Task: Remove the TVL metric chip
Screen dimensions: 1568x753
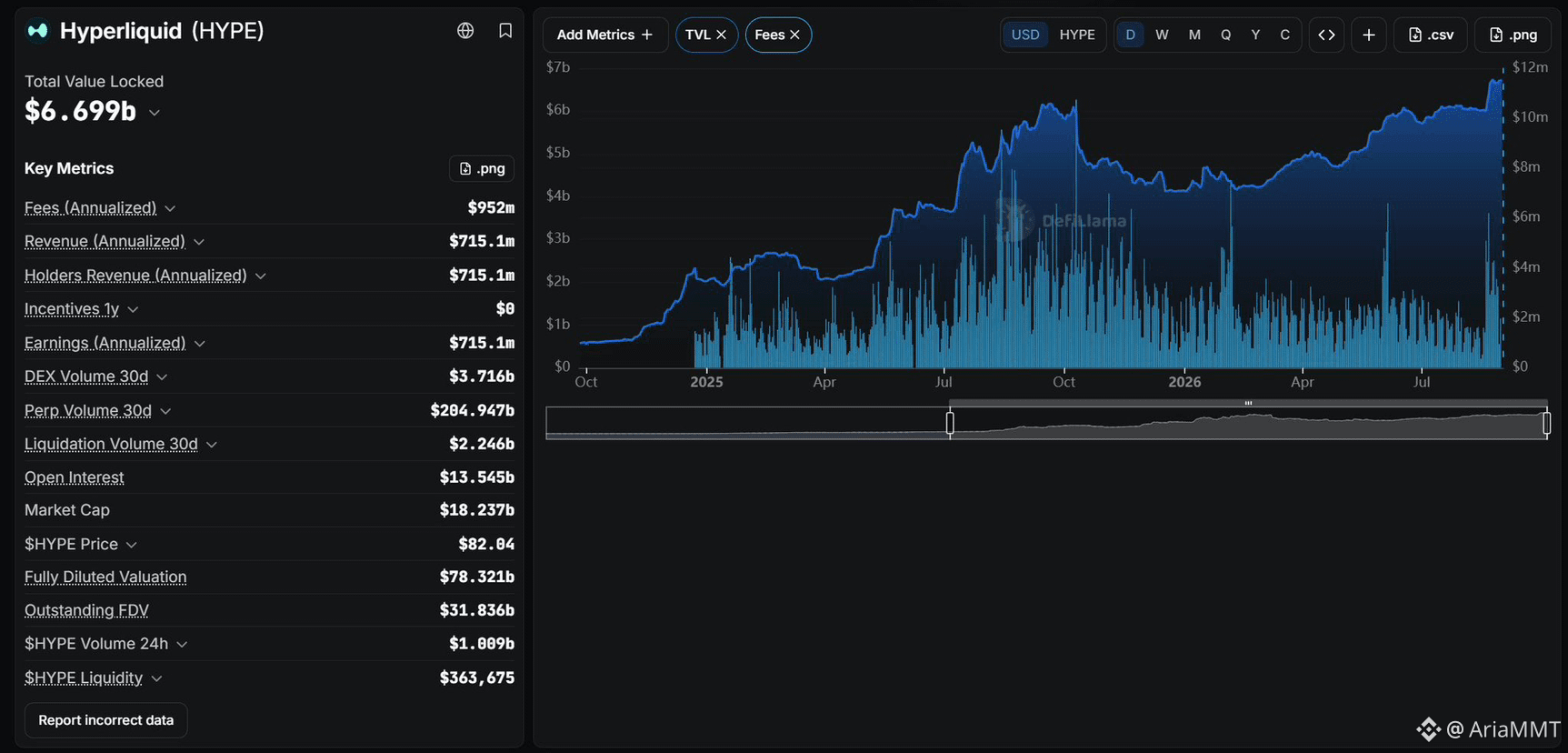Action: click(721, 35)
